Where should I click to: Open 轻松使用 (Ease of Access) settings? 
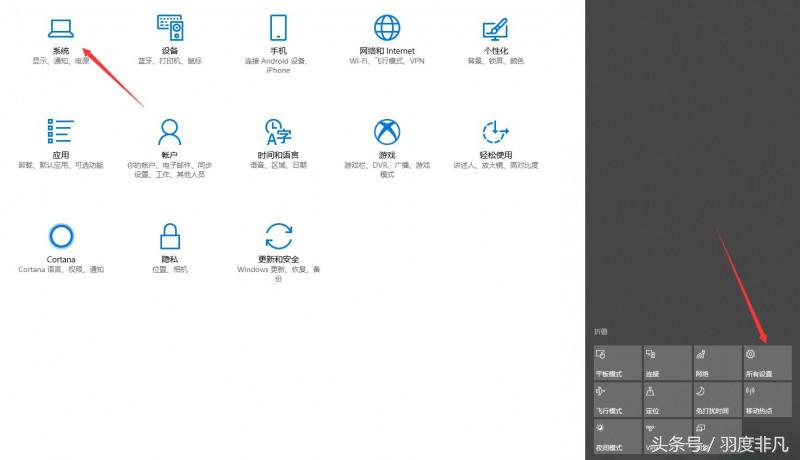pos(495,144)
